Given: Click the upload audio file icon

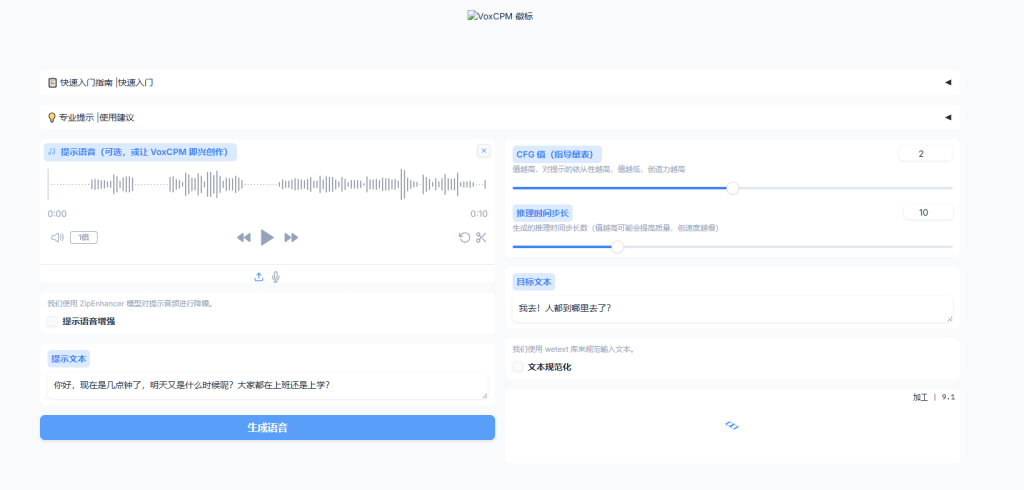Looking at the screenshot, I should click(x=259, y=277).
